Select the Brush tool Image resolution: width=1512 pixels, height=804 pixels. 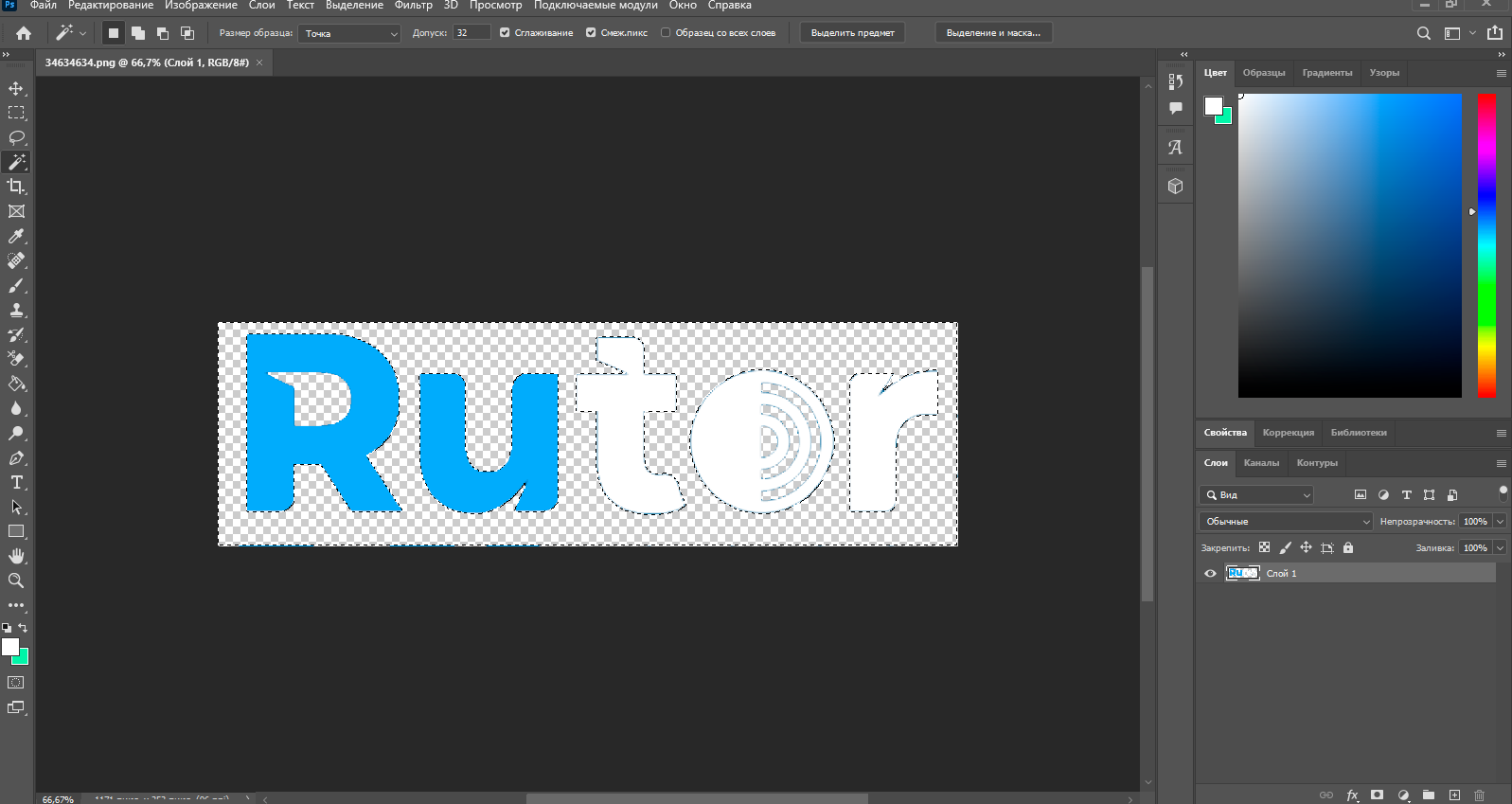[x=16, y=285]
